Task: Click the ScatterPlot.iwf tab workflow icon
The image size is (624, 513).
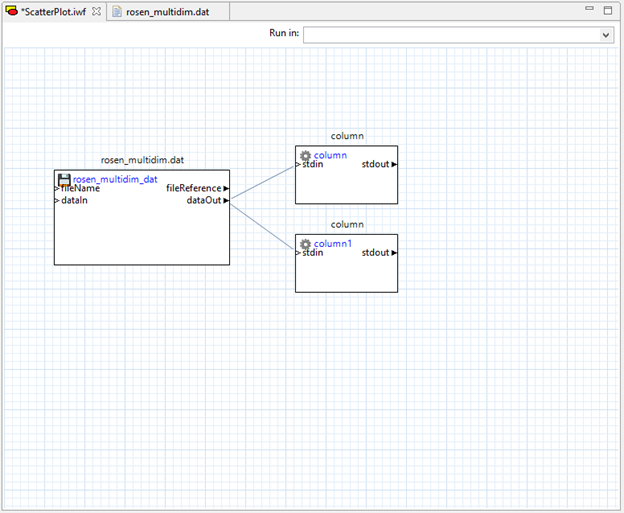Action: pos(12,12)
